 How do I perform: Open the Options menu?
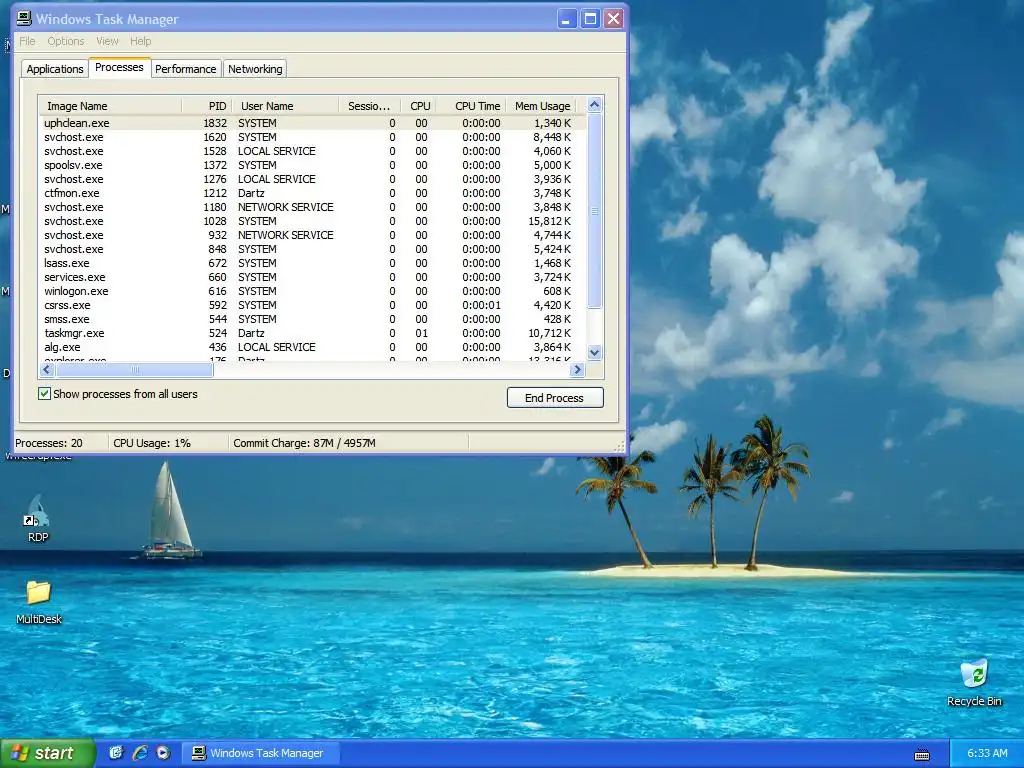[x=66, y=41]
